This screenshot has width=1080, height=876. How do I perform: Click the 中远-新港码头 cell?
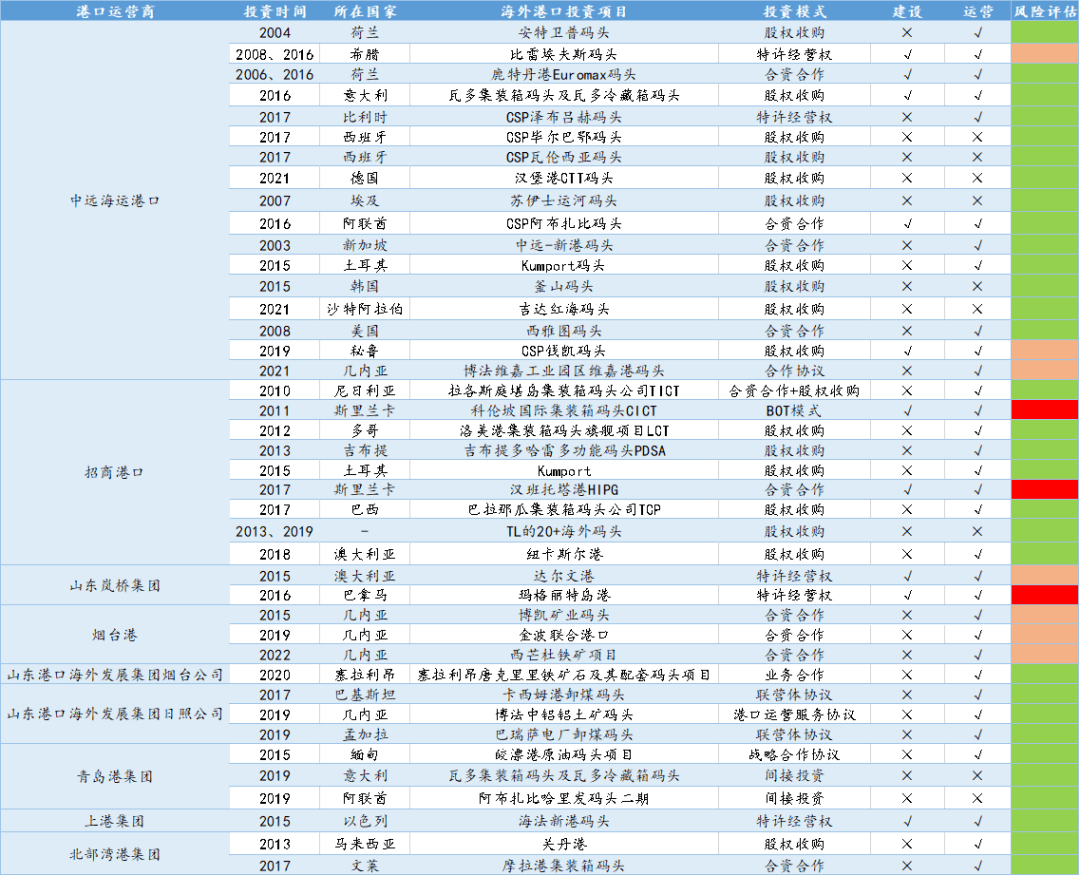coord(564,245)
